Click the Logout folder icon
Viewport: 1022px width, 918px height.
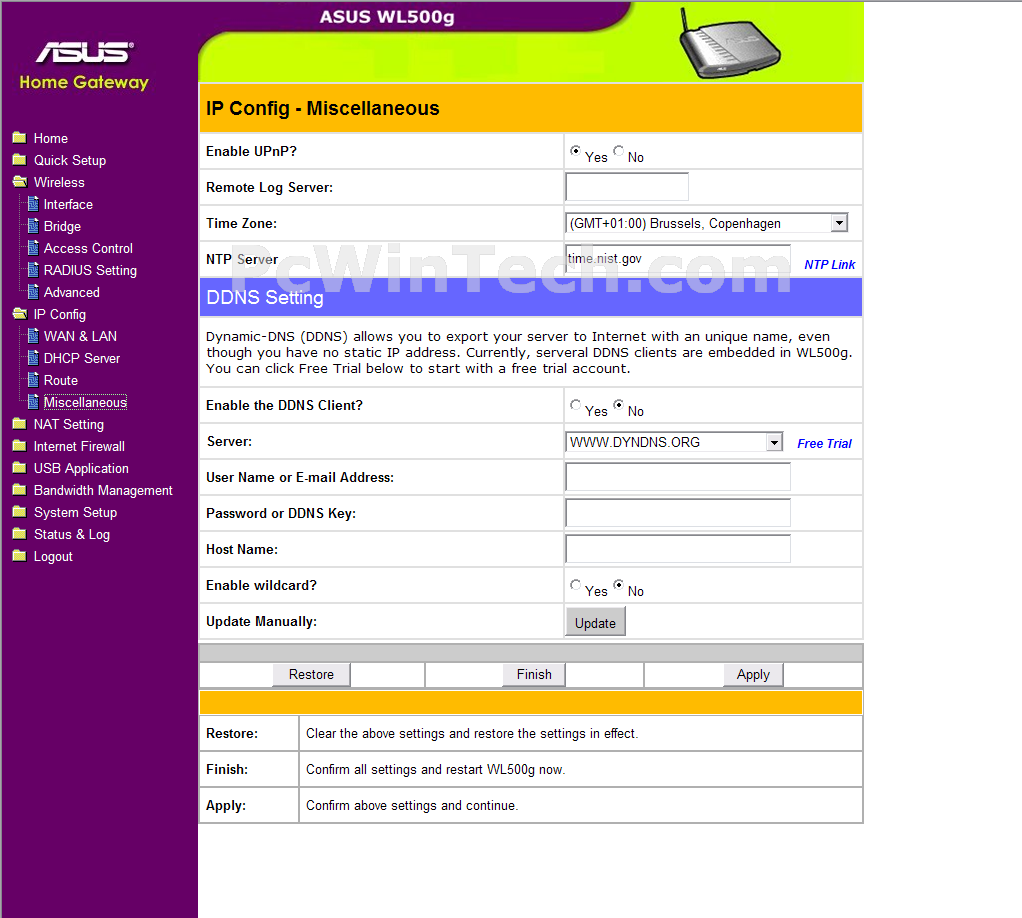pyautogui.click(x=20, y=556)
